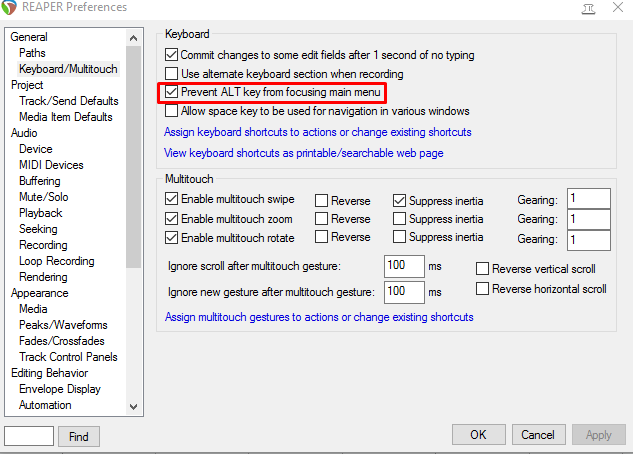Select Editing Behavior in the tree
Viewport: 633px width, 454px height.
(49, 373)
